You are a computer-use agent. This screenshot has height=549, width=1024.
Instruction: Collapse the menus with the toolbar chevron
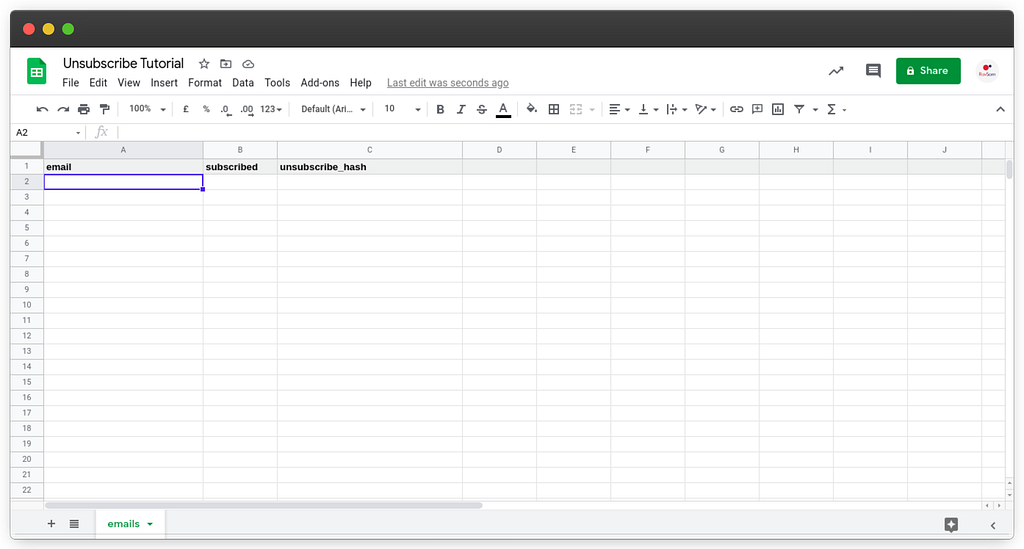click(x=1000, y=109)
